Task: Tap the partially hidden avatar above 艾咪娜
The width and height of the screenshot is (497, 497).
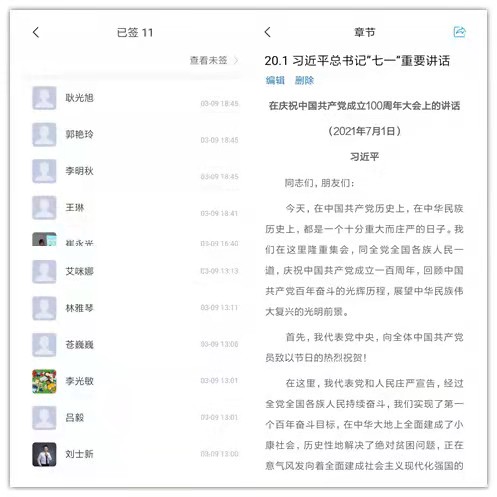Action: (x=44, y=239)
